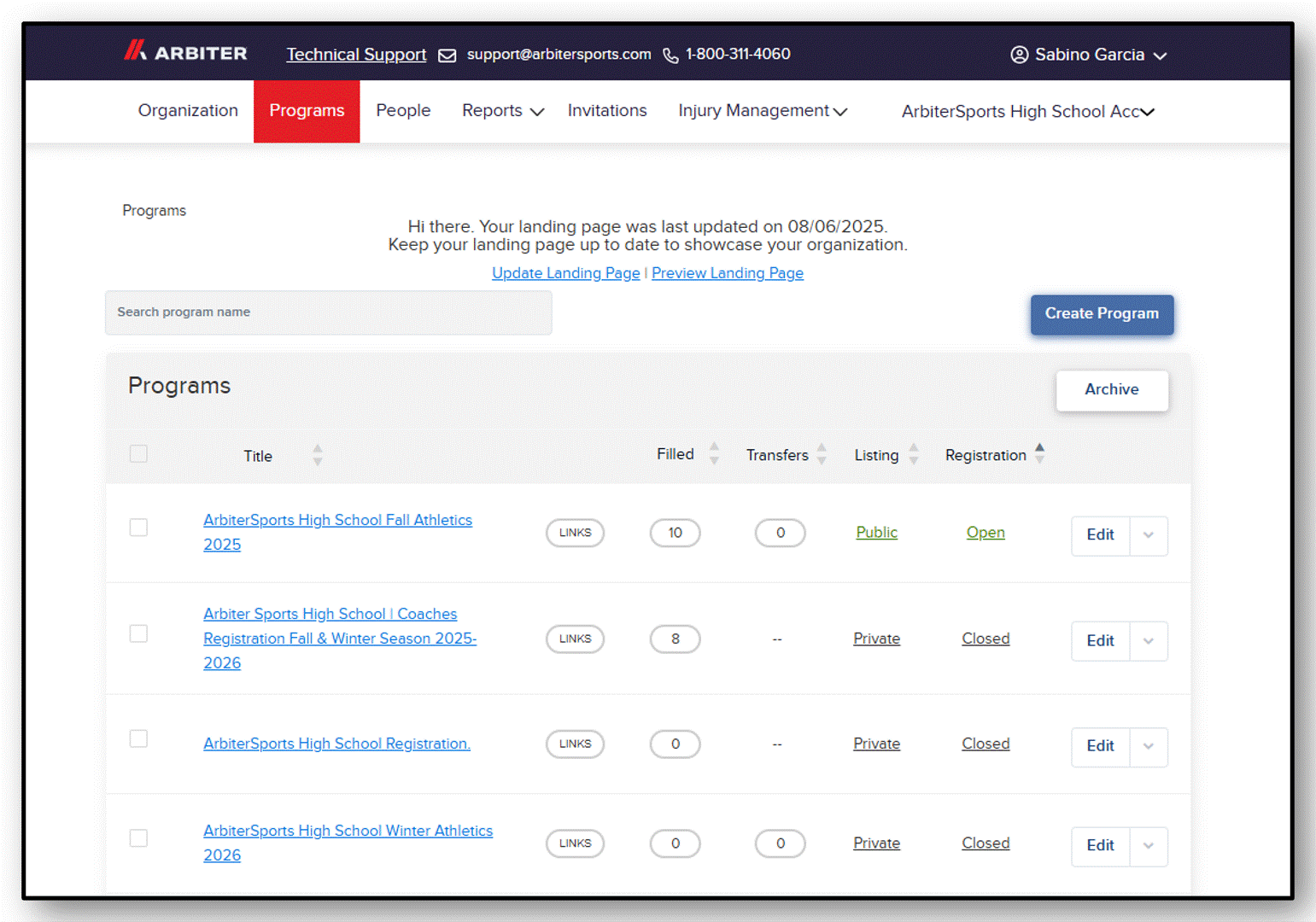This screenshot has width=1316, height=922.
Task: Expand Edit options for High School Registration
Action: pyautogui.click(x=1149, y=746)
